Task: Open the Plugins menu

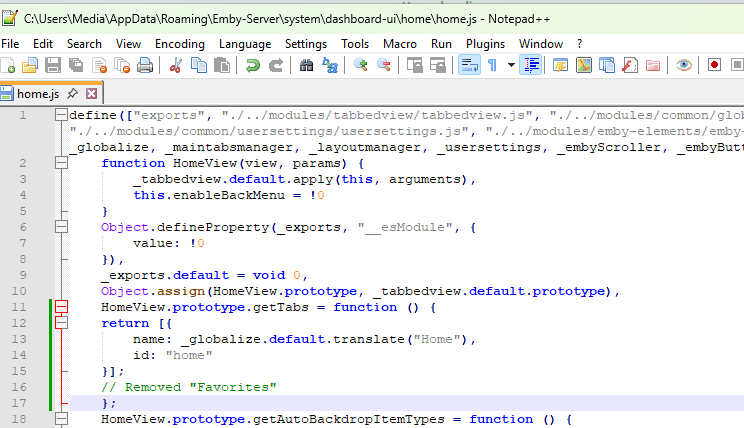Action: [485, 44]
